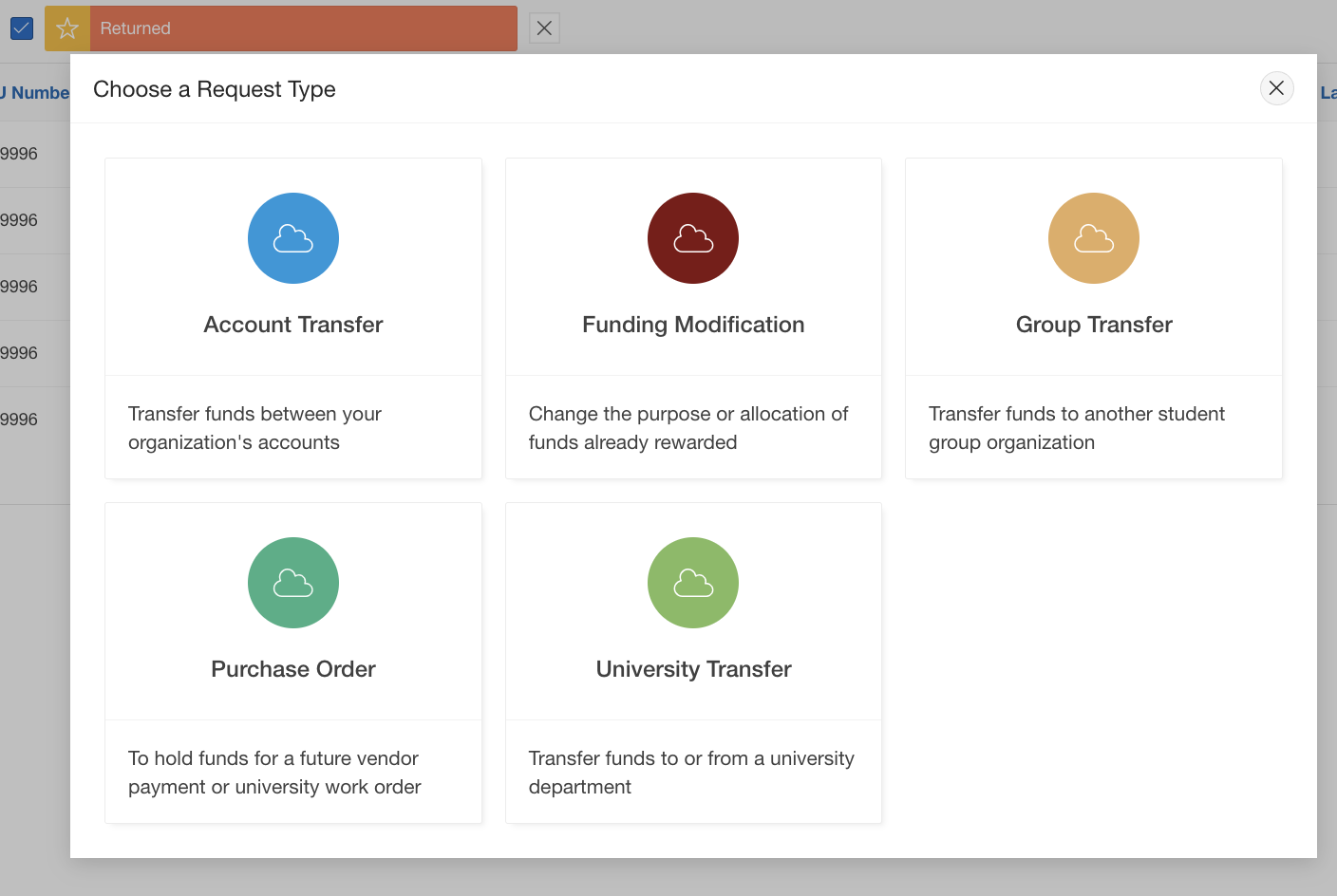Viewport: 1337px width, 896px height.
Task: Open the Purchase Order request type title
Action: 293,669
